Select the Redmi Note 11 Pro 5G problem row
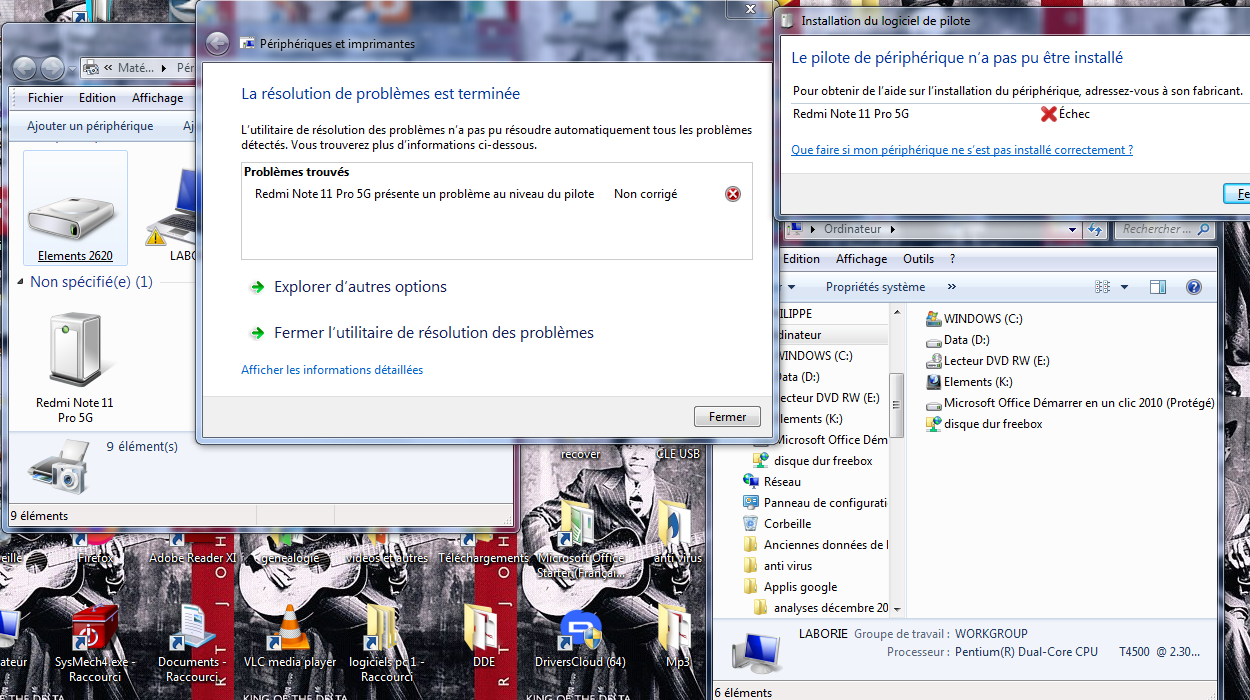This screenshot has width=1250, height=700. [496, 194]
